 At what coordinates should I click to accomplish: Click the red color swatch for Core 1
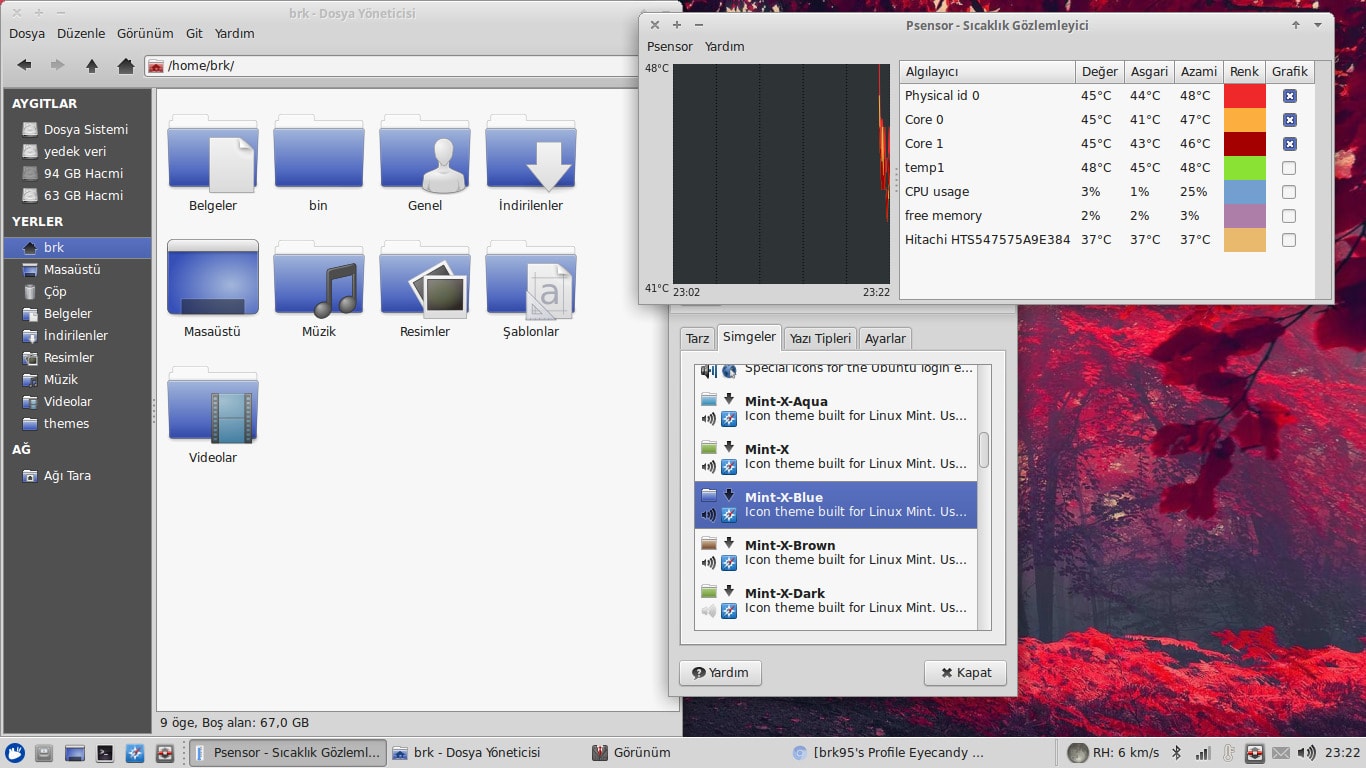pos(1244,143)
